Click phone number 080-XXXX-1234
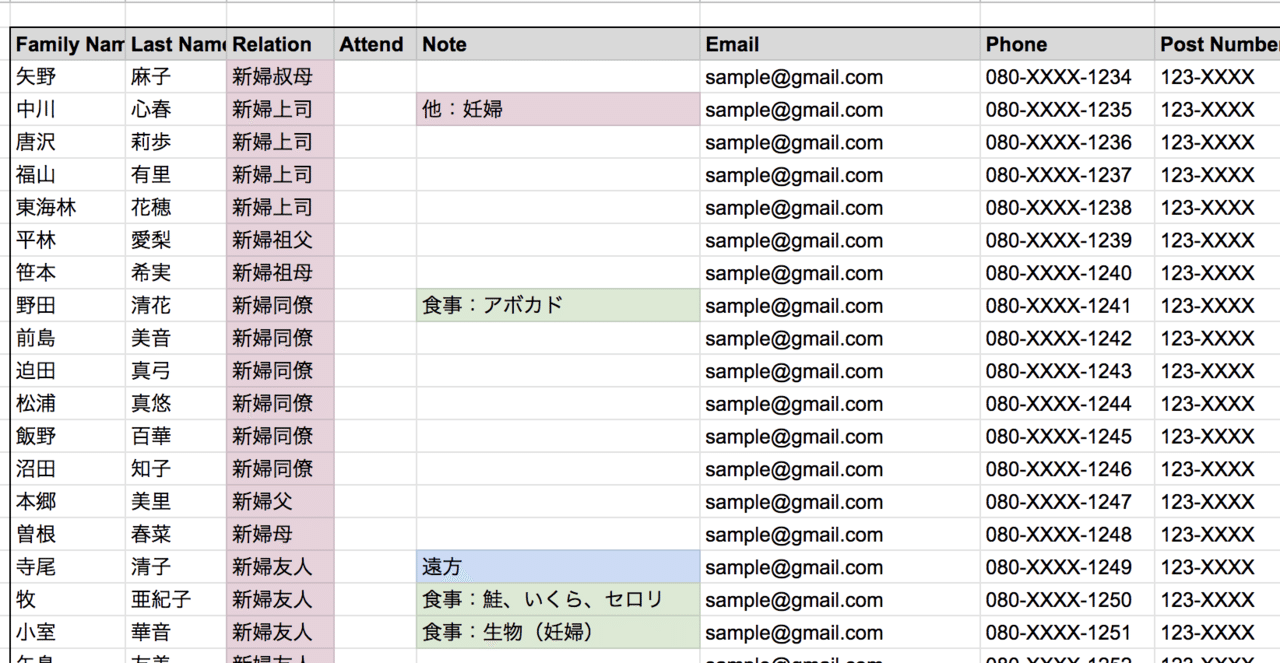Screen dimensions: 1280x663 point(1058,77)
